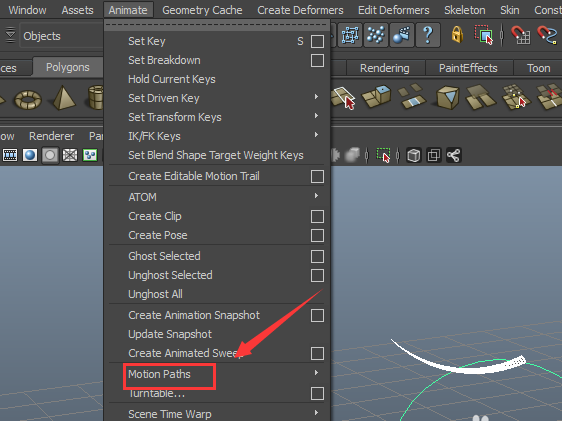The width and height of the screenshot is (562, 421).
Task: Open the Geometry Cache menu
Action: coord(202,10)
